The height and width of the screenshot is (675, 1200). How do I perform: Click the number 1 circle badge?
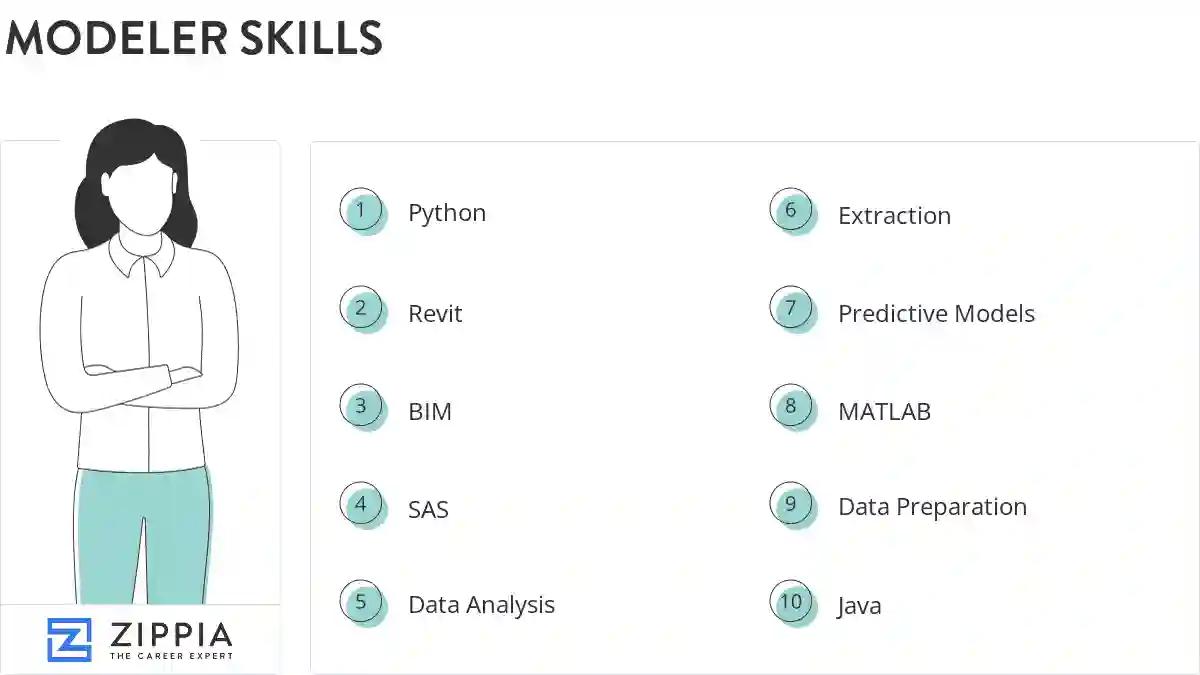pos(362,211)
